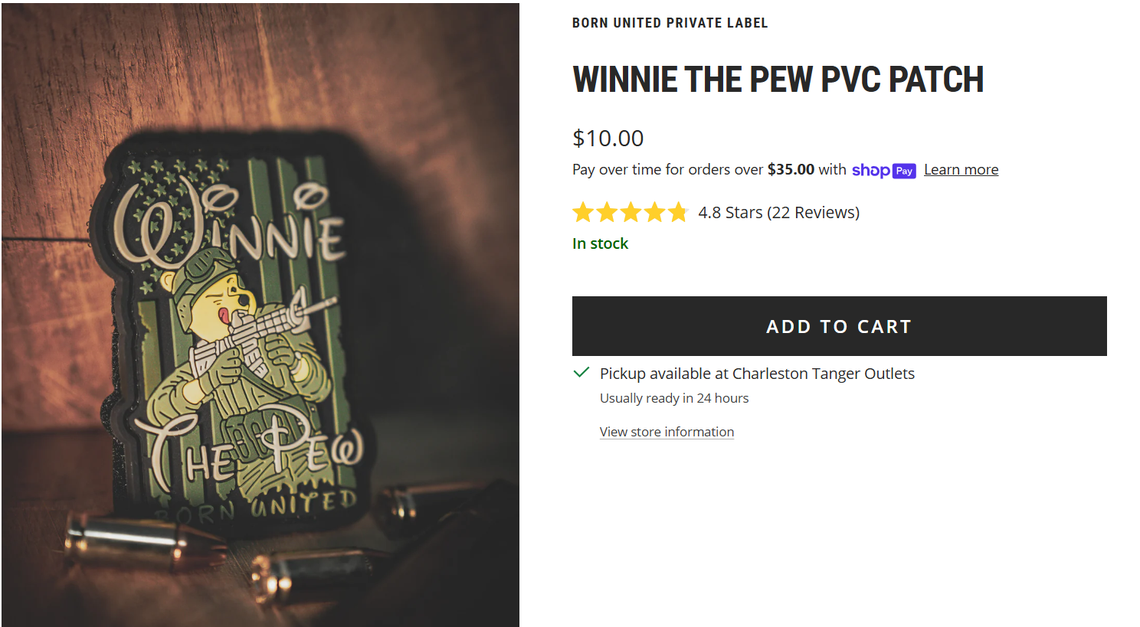Click the first gold rating star
This screenshot has height=627, width=1140.
tap(582, 212)
